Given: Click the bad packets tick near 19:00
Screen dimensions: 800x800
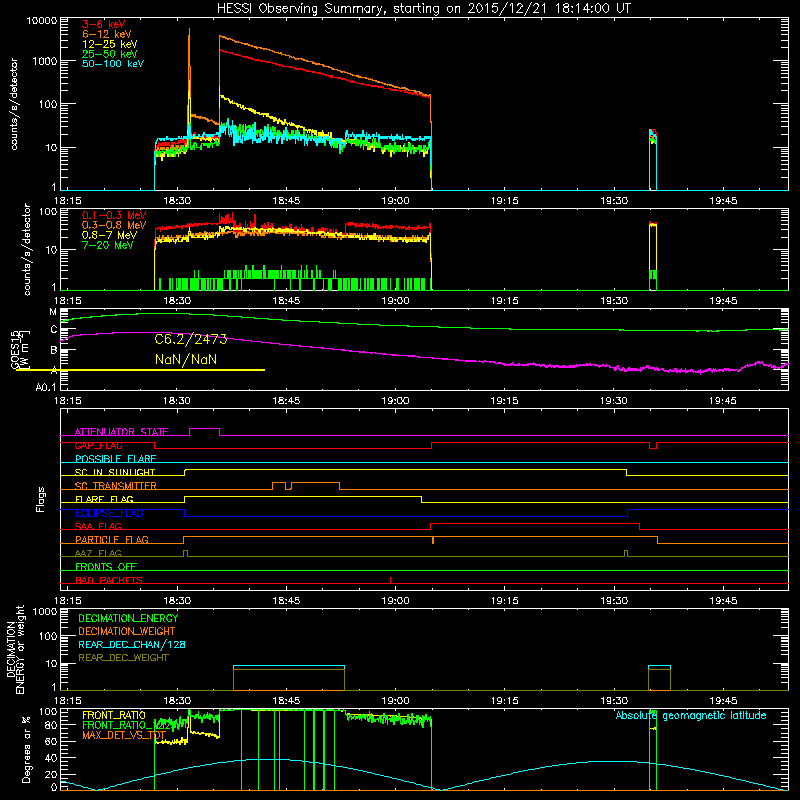Looking at the screenshot, I should [x=390, y=580].
